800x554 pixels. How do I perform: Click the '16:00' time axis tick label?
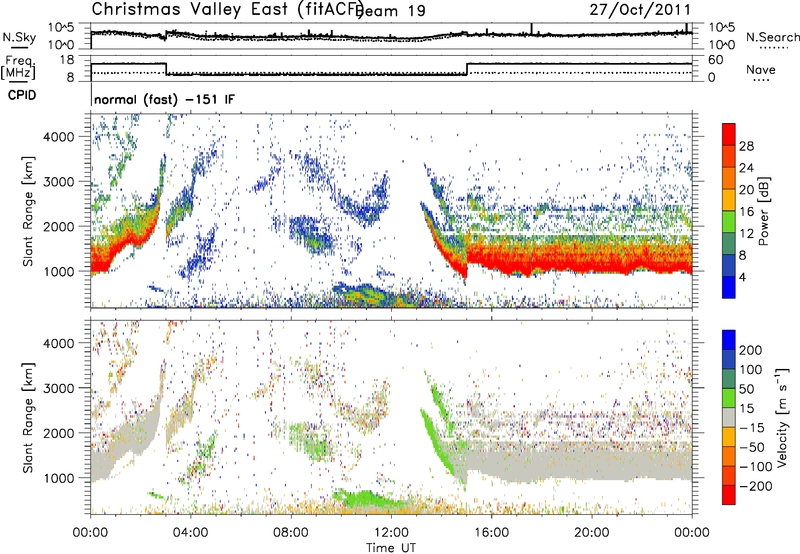(491, 533)
